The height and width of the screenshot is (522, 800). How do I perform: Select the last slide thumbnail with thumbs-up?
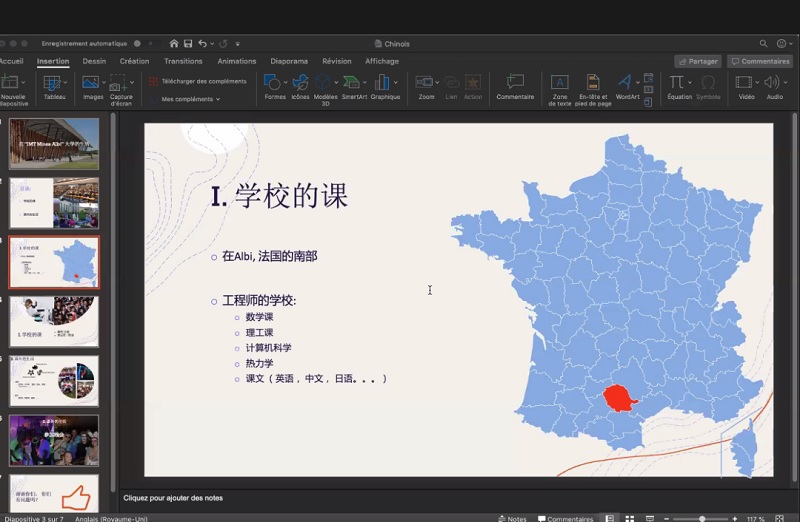coord(54,494)
